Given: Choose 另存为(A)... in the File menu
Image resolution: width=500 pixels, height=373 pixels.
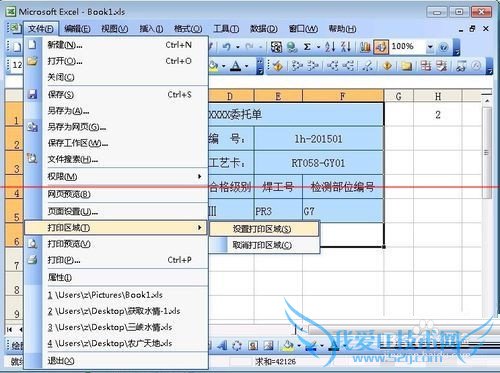Looking at the screenshot, I should tap(116, 111).
